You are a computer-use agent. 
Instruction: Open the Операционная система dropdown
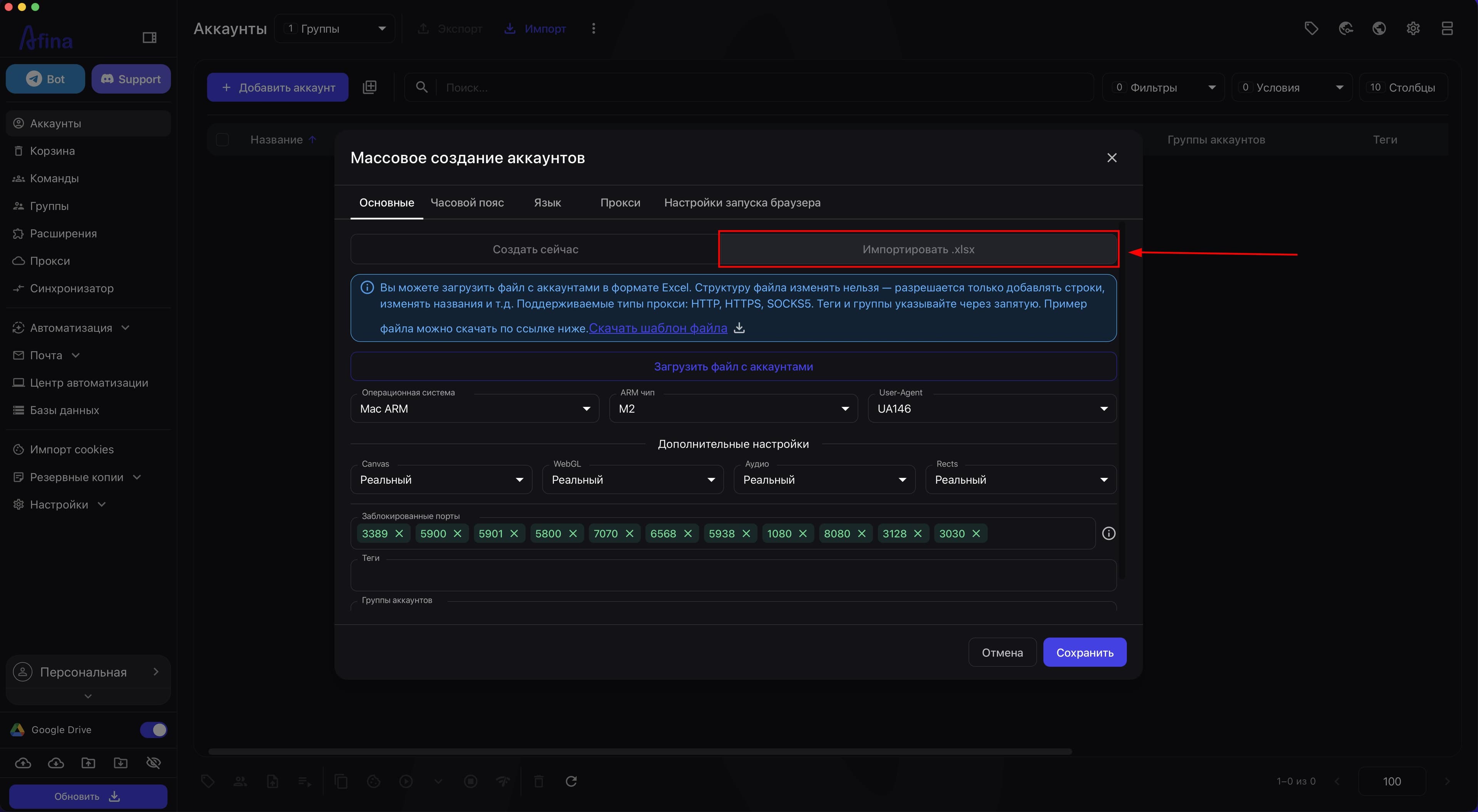475,409
